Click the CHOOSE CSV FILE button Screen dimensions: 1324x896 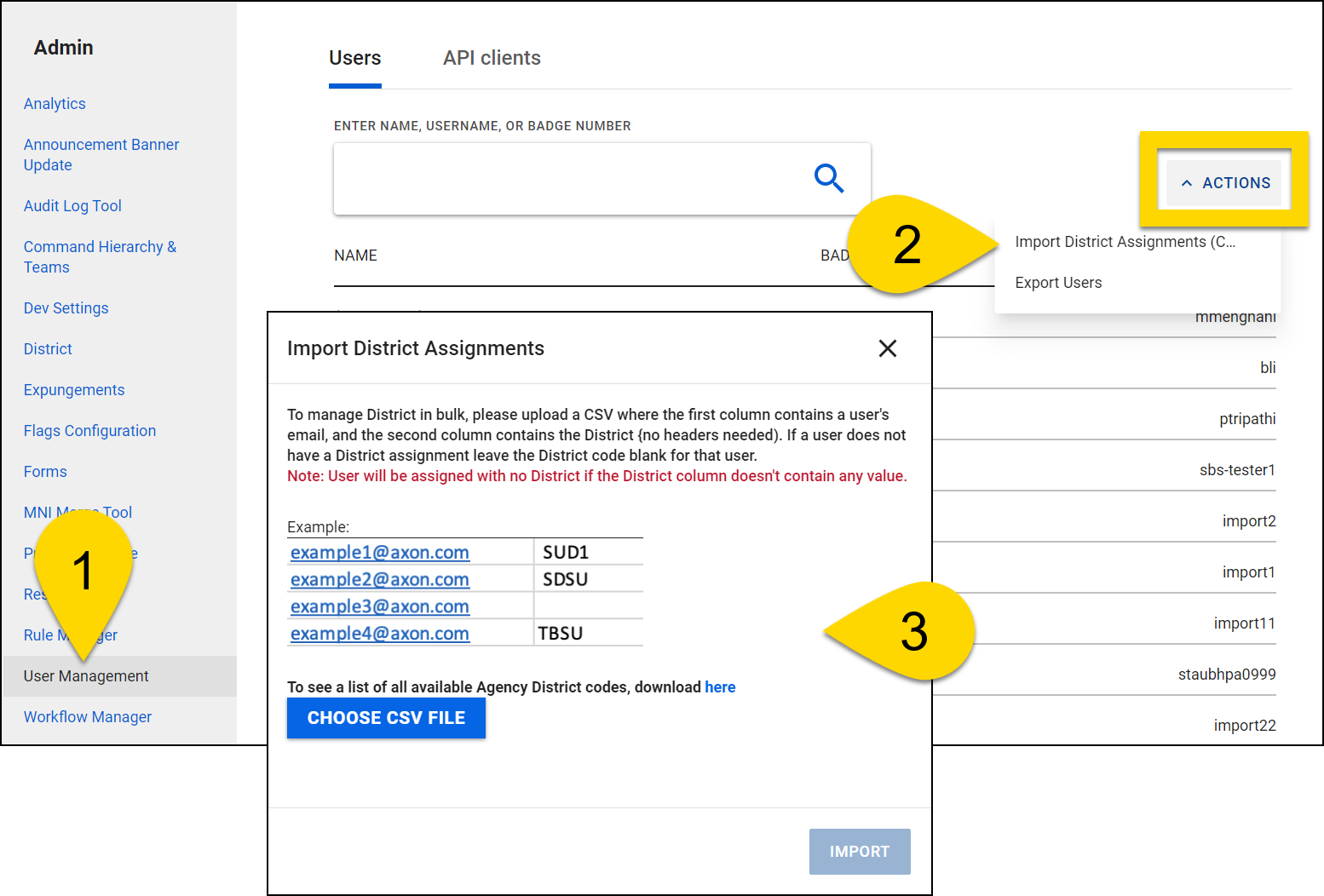[x=386, y=718]
